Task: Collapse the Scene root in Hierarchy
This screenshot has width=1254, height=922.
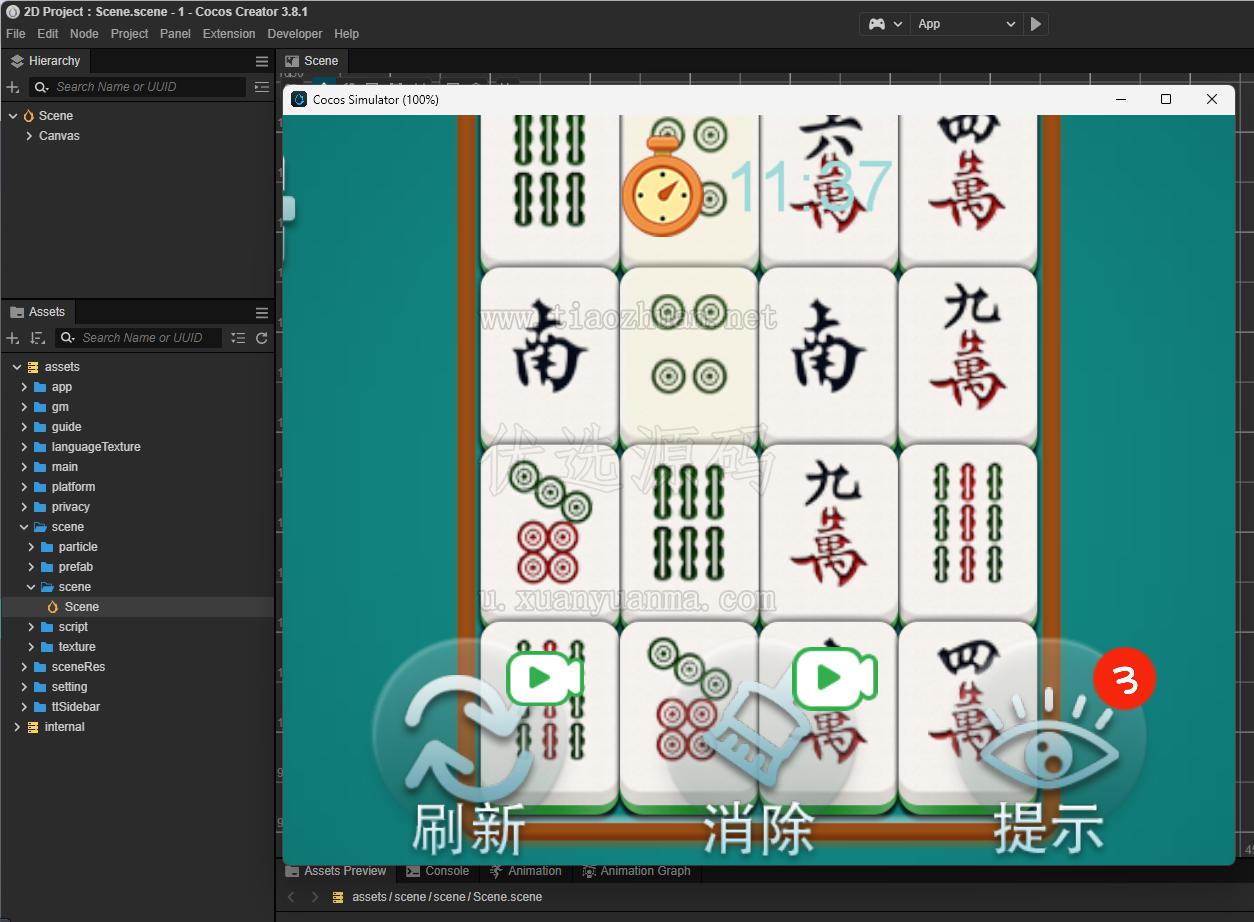Action: (x=13, y=116)
